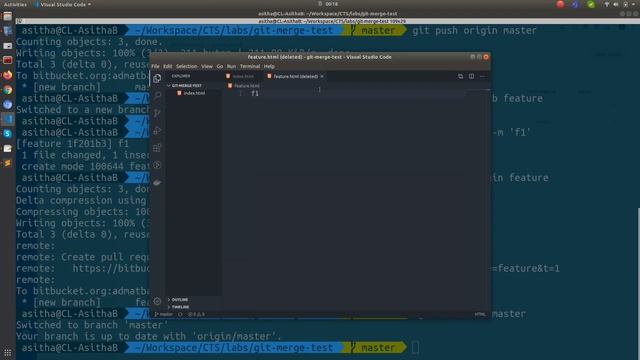
Task: Open the Edit menu
Action: point(168,66)
